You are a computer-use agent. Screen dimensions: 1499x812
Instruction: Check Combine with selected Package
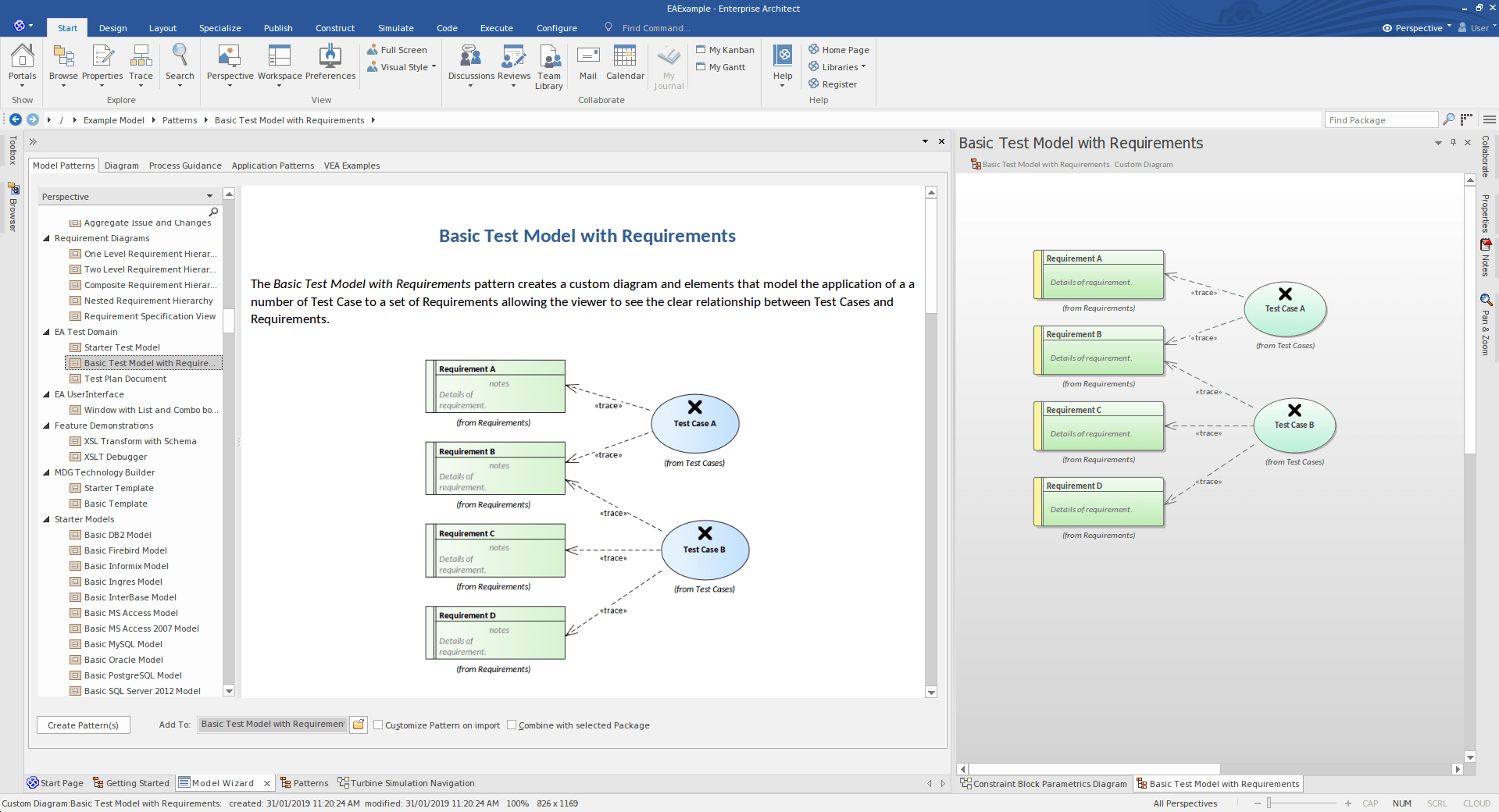pyautogui.click(x=512, y=725)
